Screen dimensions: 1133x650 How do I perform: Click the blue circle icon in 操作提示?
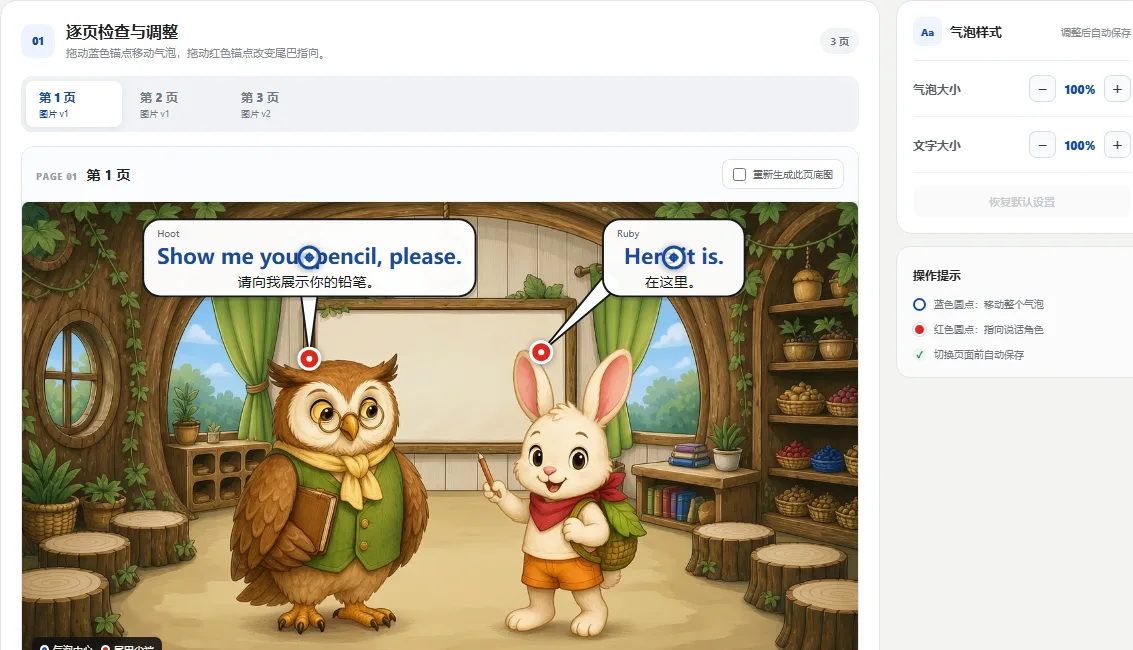coord(919,305)
